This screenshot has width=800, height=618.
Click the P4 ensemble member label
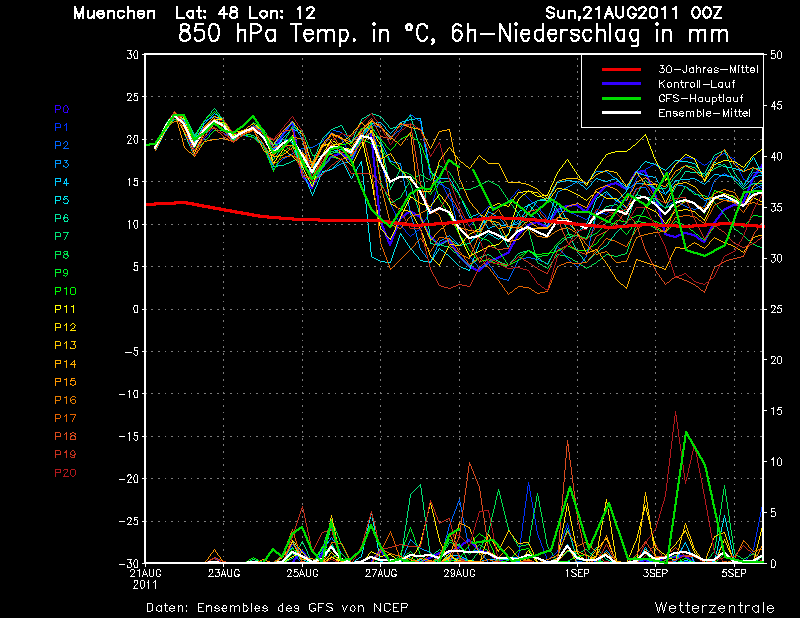coord(62,182)
